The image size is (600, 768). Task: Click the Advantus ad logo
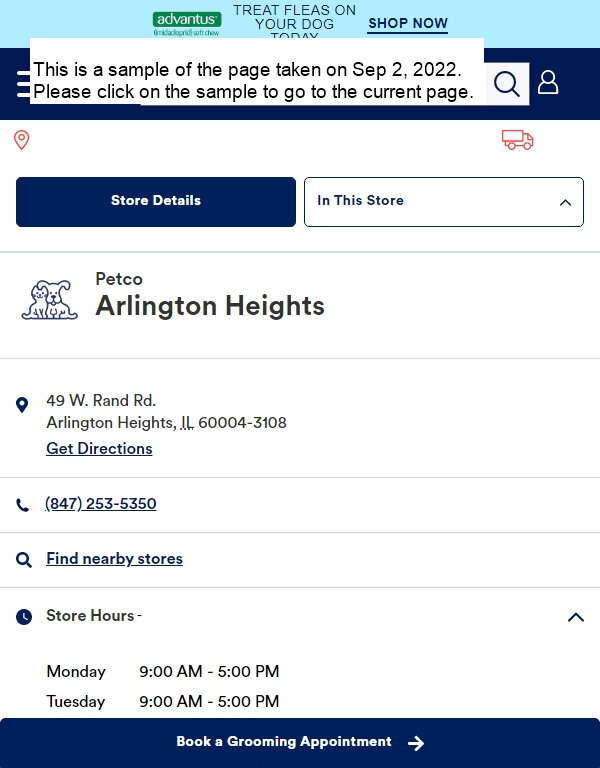point(187,24)
